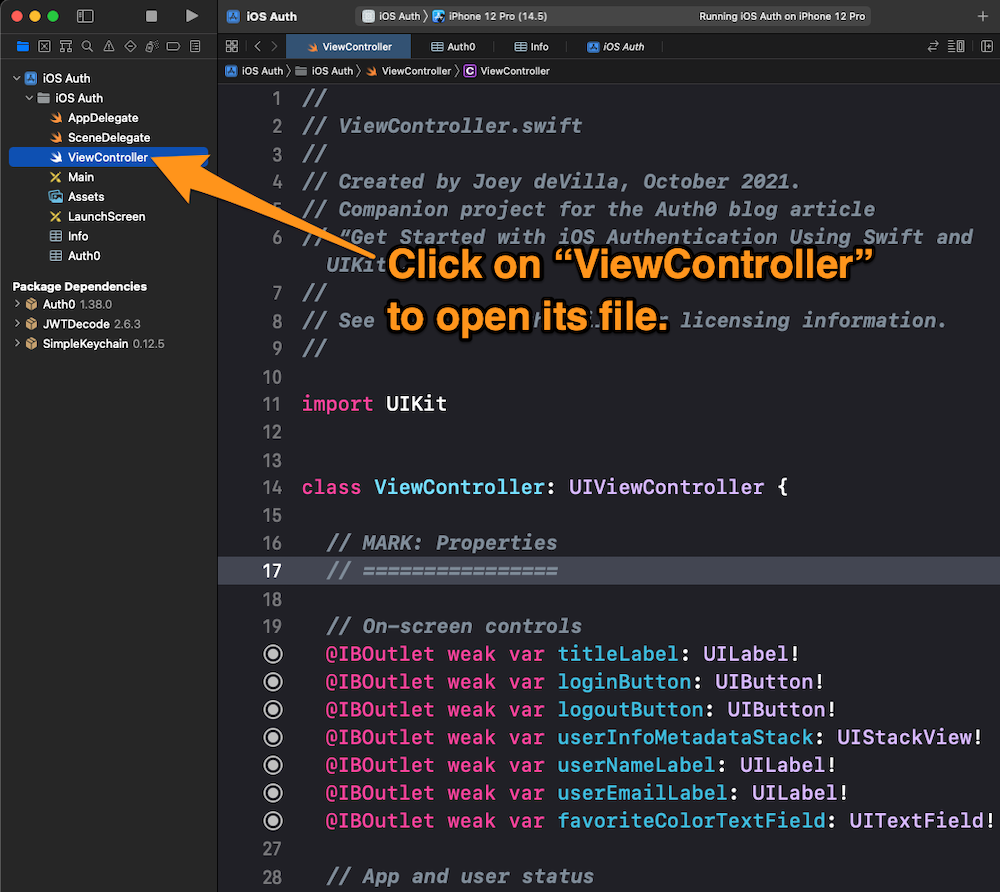
Task: Click the favoriteColorTextField outlet connection circle
Action: 273,821
